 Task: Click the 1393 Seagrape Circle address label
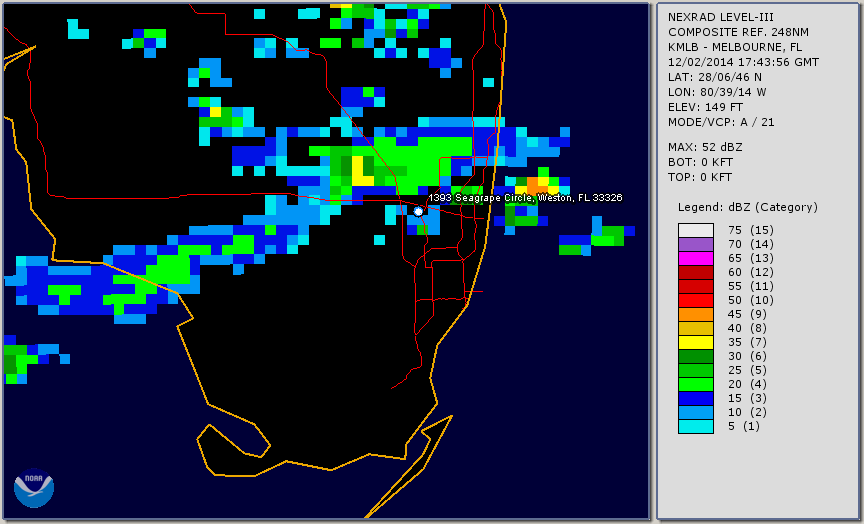click(x=525, y=198)
